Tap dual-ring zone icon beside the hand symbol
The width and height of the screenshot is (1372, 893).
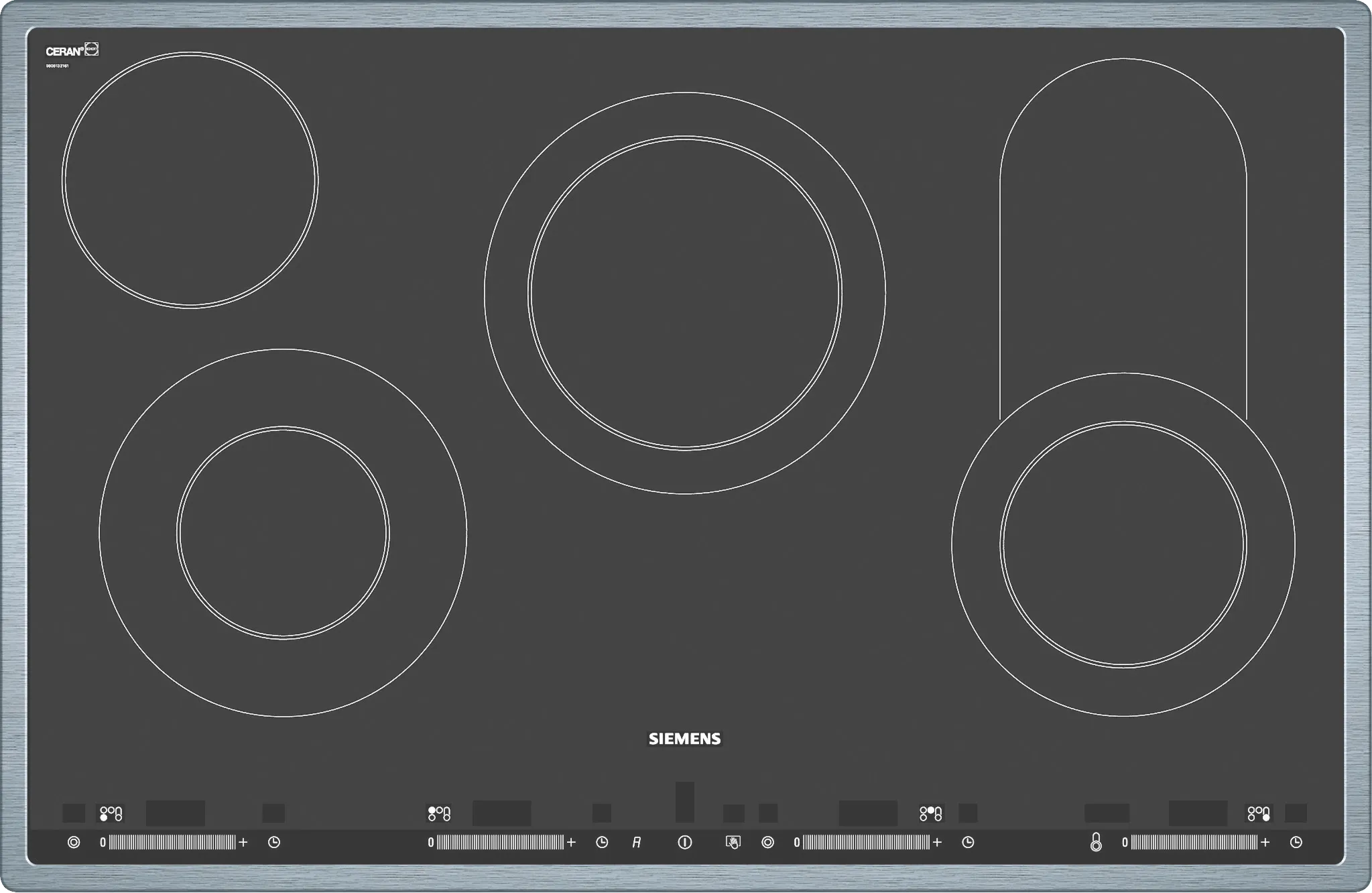pyautogui.click(x=768, y=842)
